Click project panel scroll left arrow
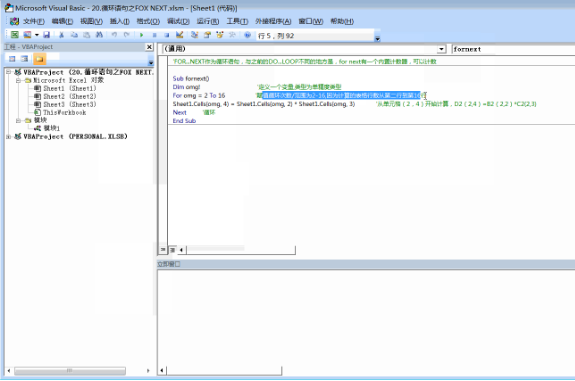 point(9,371)
